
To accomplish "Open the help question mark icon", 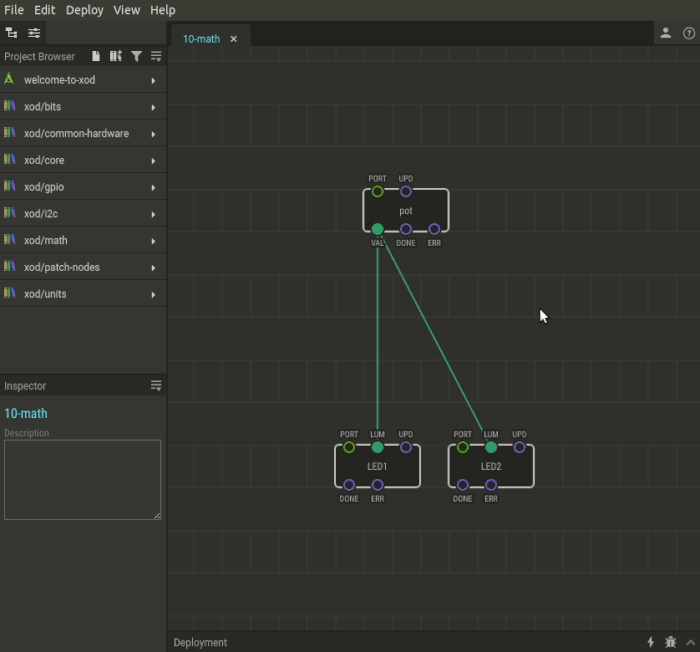I will 689,33.
